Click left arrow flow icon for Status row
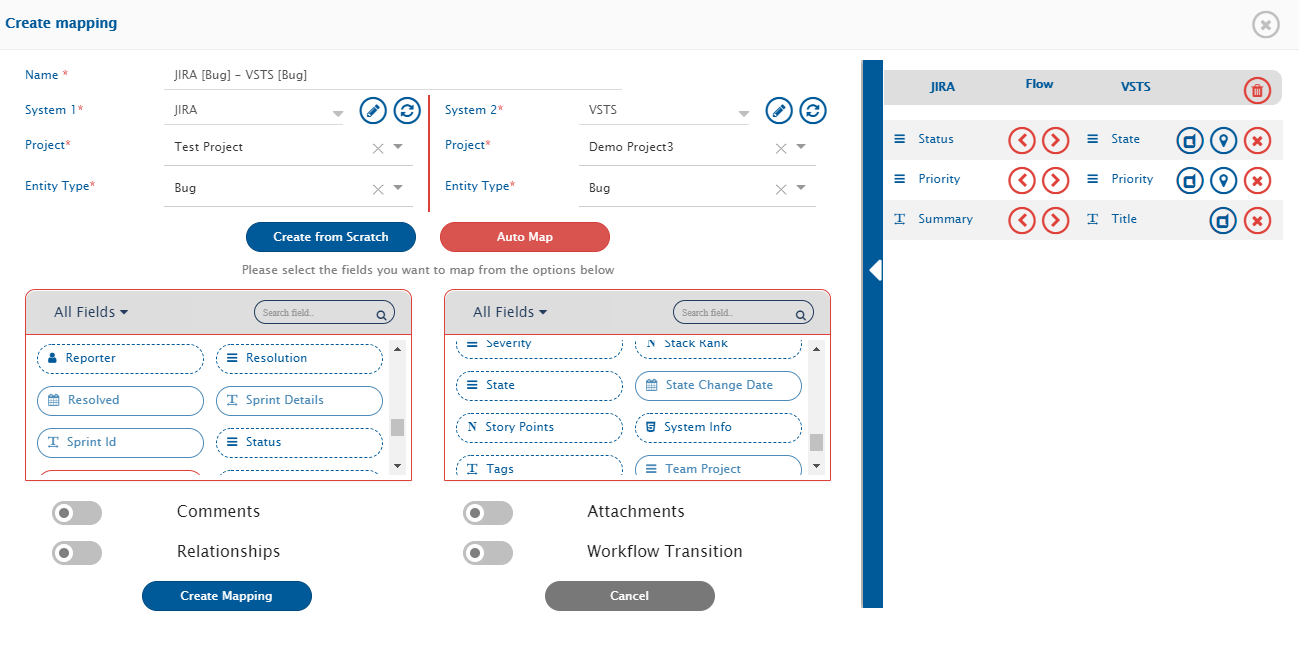 pos(1021,140)
